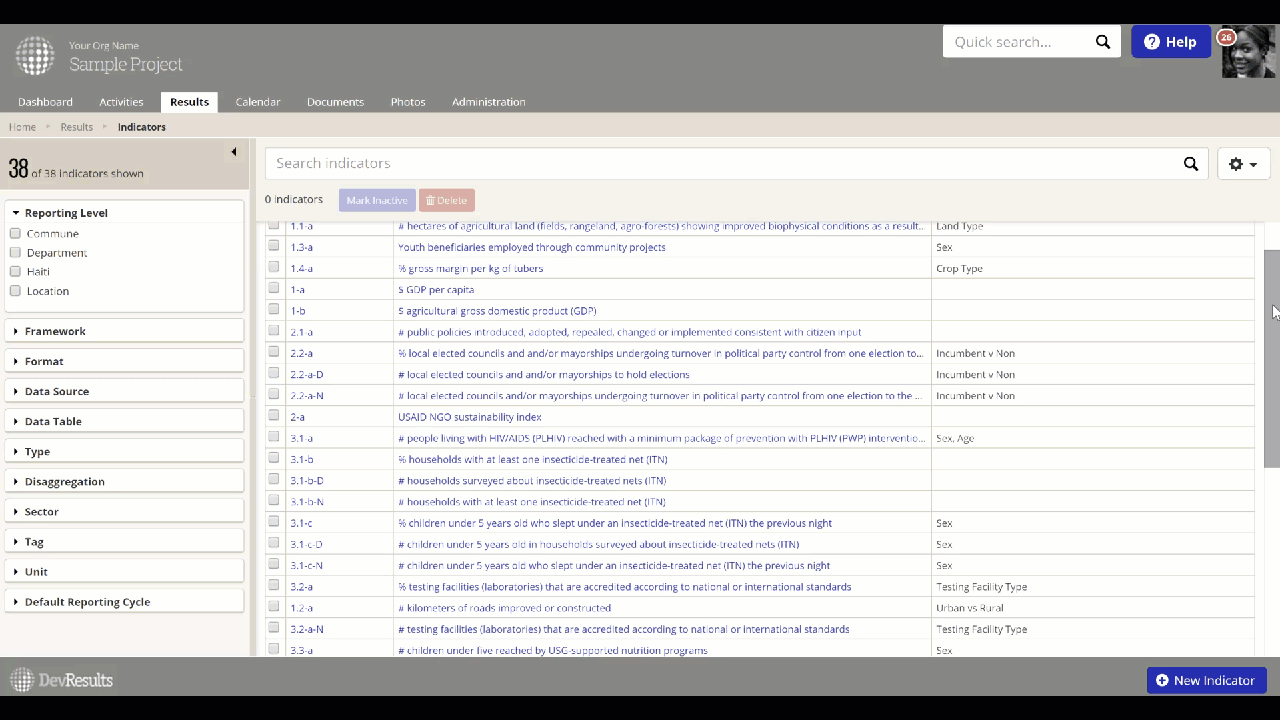Select checkbox for indicator 1-a
This screenshot has height=720, width=1280.
[274, 288]
